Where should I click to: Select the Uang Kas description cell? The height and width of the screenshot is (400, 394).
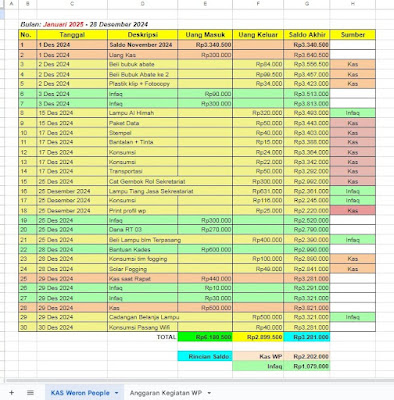[143, 55]
